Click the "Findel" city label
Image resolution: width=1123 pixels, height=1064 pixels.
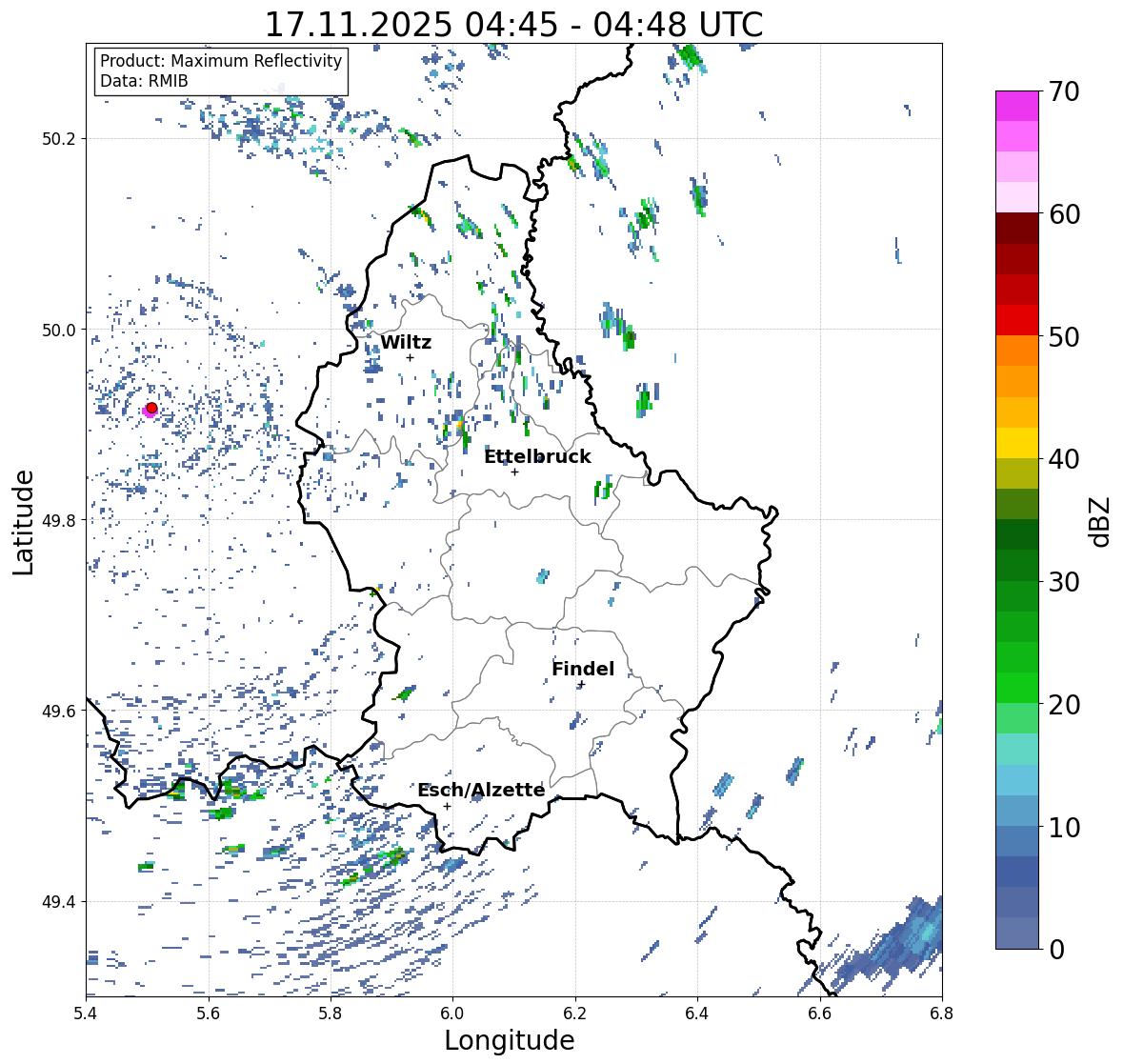tap(583, 669)
